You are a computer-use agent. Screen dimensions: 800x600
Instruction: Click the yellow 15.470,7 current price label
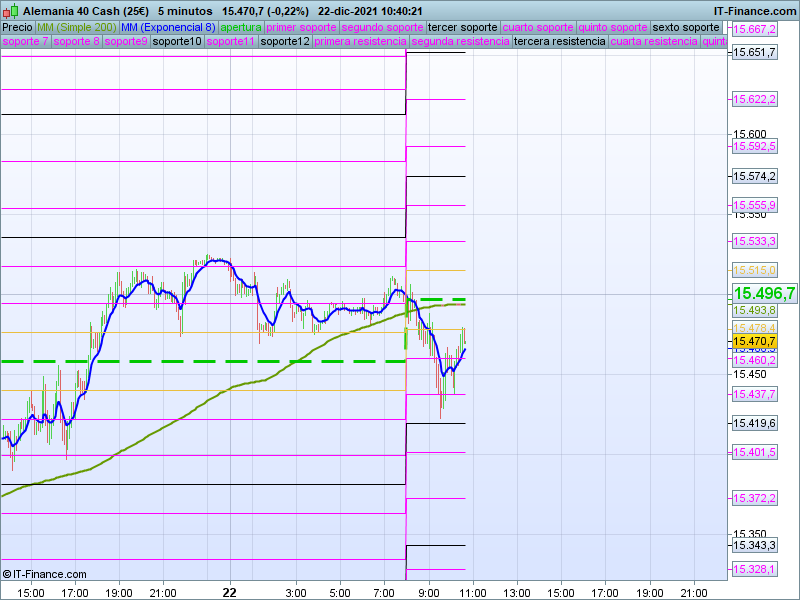[x=754, y=341]
